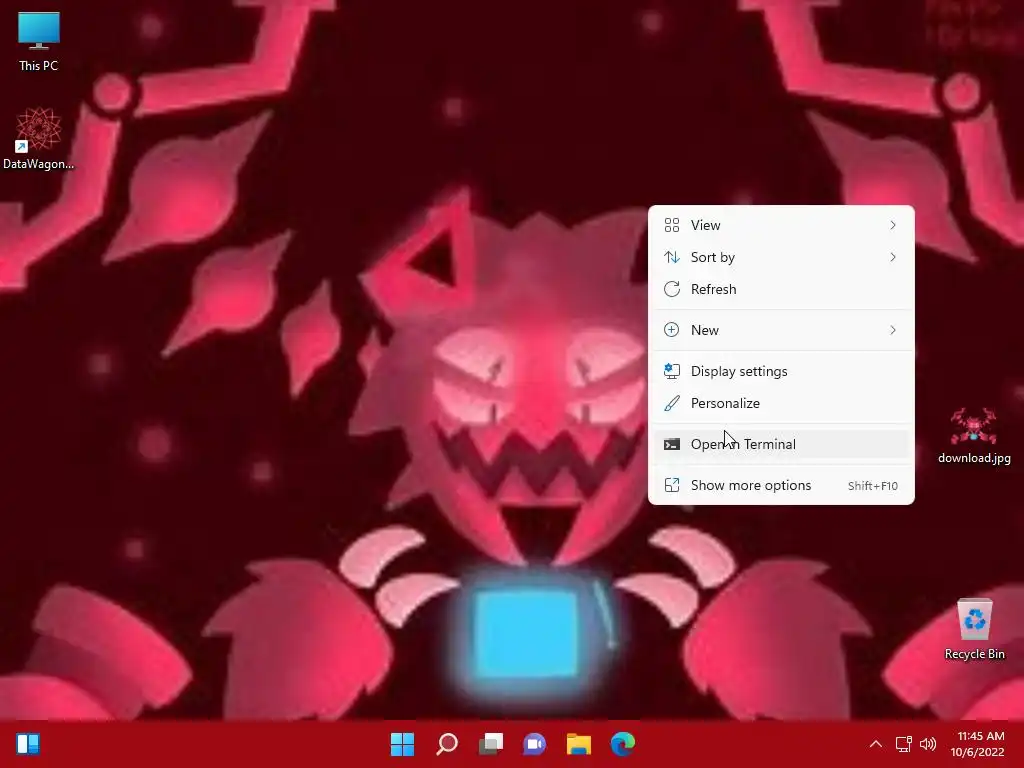Screen dimensions: 1024x768
Task: Click the terminal icon in the menu
Action: pos(671,445)
